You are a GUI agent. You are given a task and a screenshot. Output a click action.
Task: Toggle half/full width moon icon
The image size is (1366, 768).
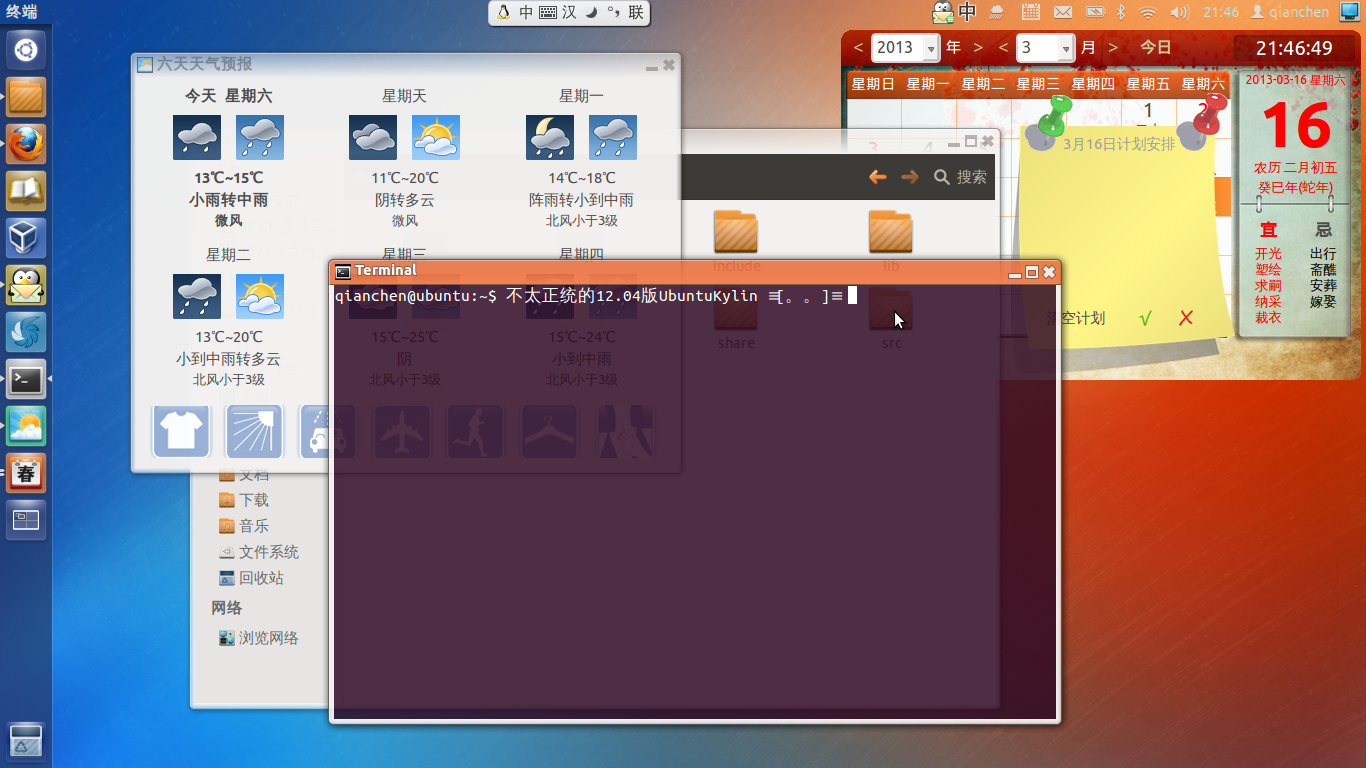tap(591, 13)
